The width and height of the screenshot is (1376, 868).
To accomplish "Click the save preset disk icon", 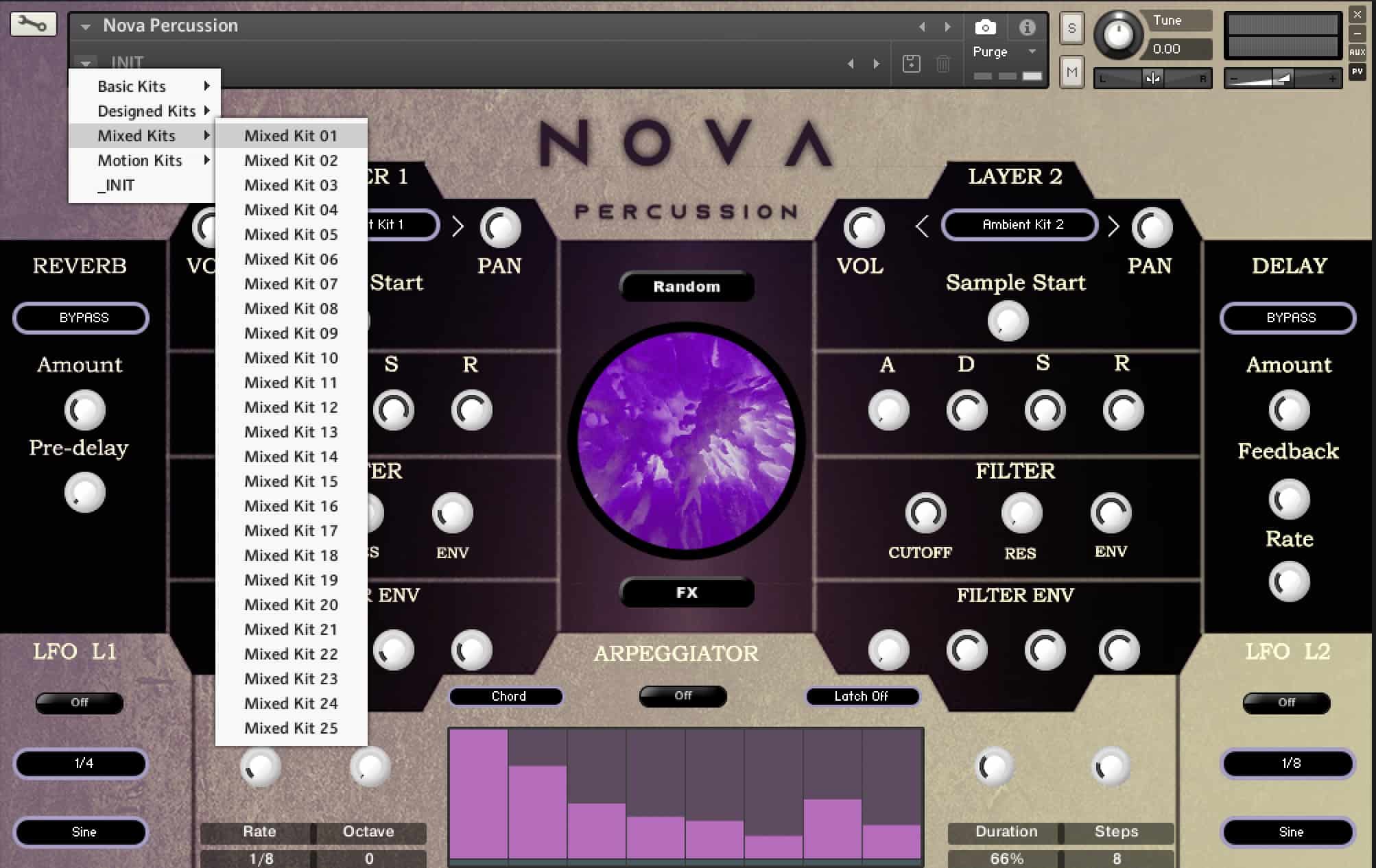I will 911,64.
